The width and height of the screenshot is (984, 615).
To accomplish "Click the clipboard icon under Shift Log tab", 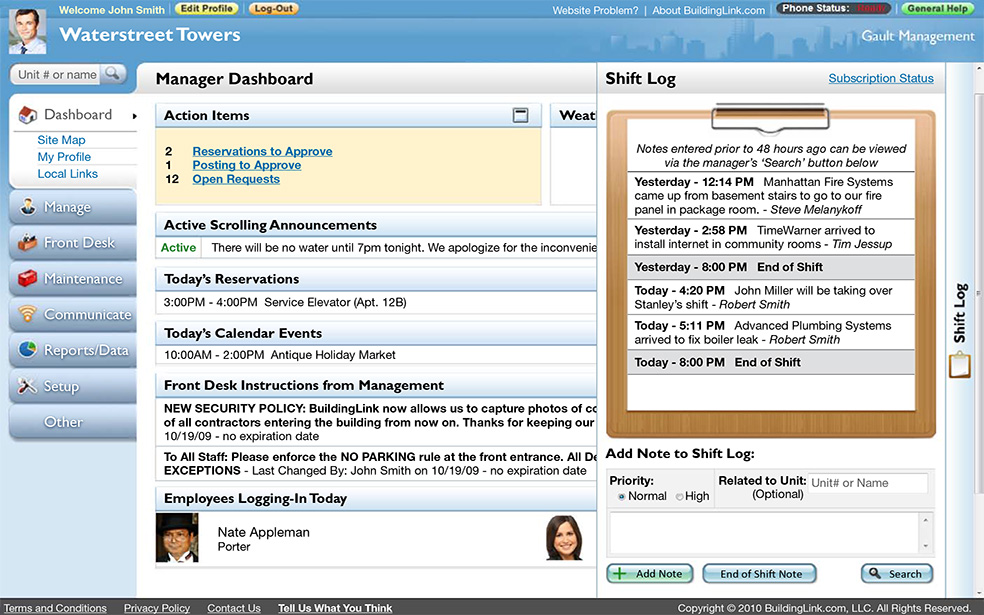I will [960, 365].
